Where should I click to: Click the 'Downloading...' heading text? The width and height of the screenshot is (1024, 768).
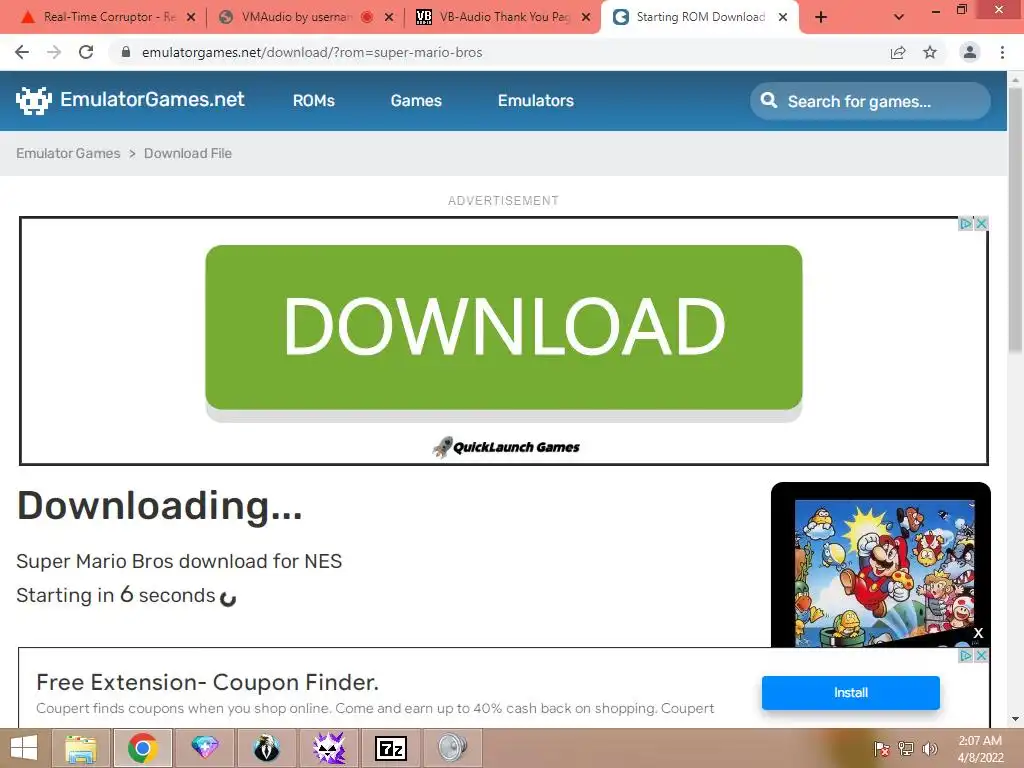pos(159,506)
